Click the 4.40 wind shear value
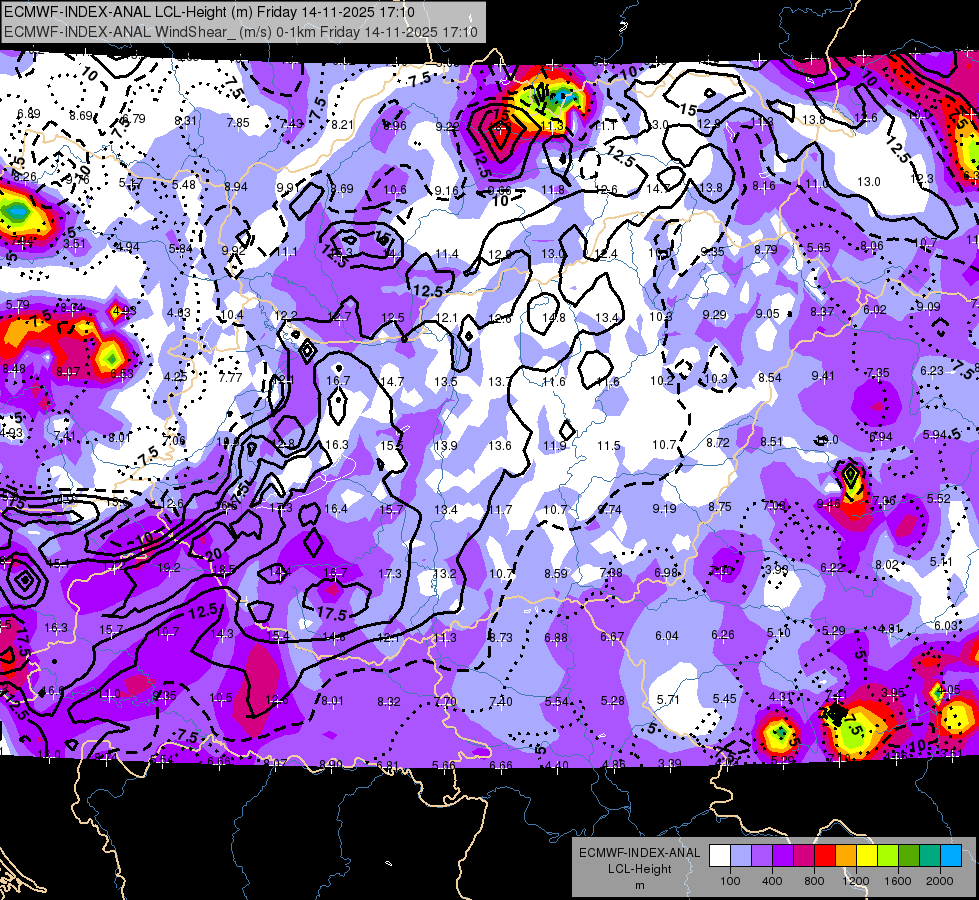Screen dimensions: 979x900 point(557,764)
